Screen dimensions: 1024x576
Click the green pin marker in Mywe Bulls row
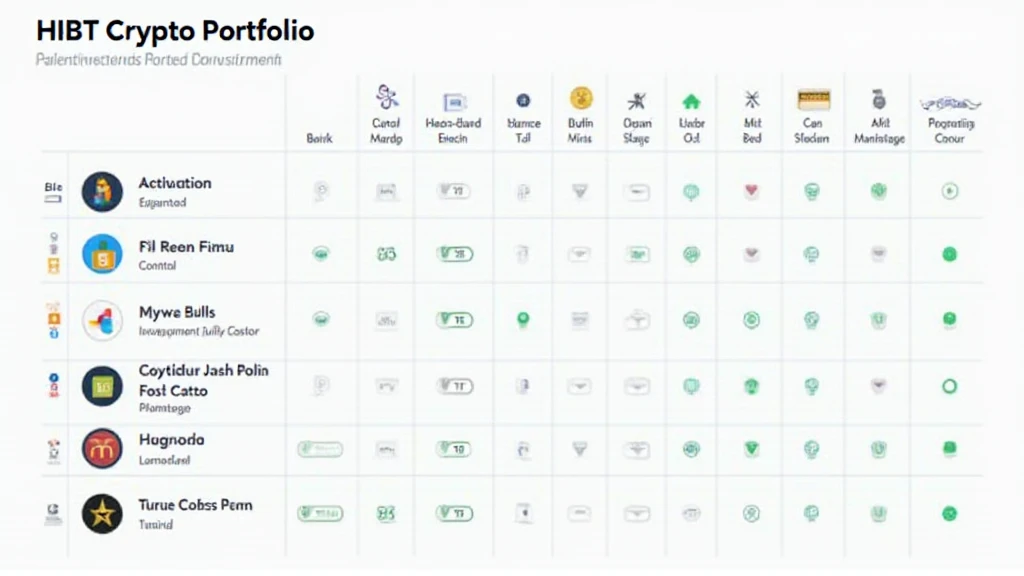point(522,320)
